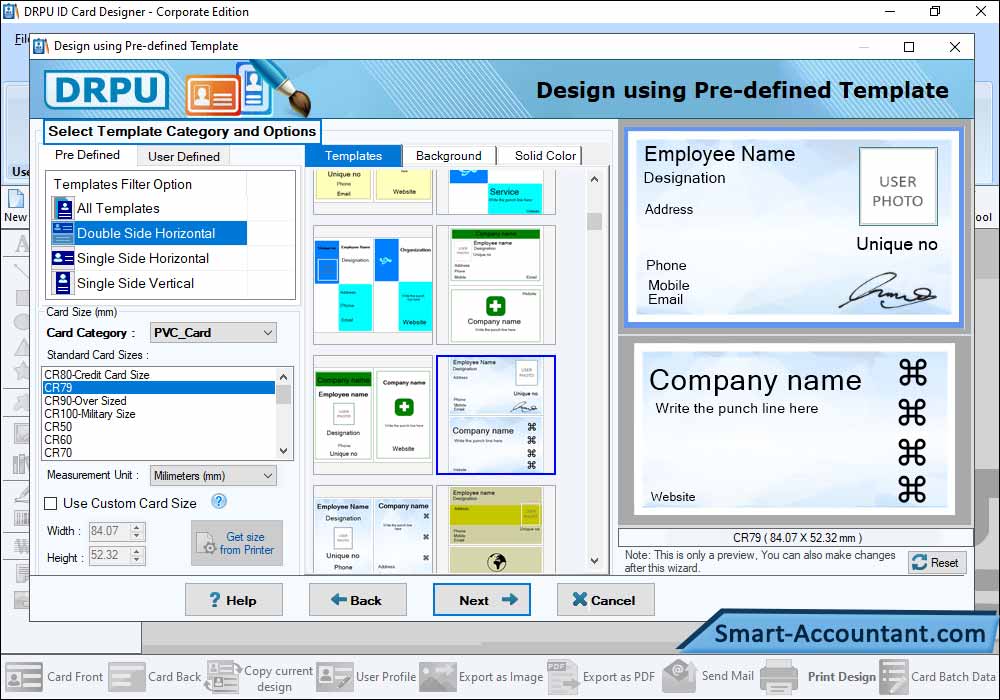1000x700 pixels.
Task: Click the DRPU logo in the banner
Action: (107, 89)
